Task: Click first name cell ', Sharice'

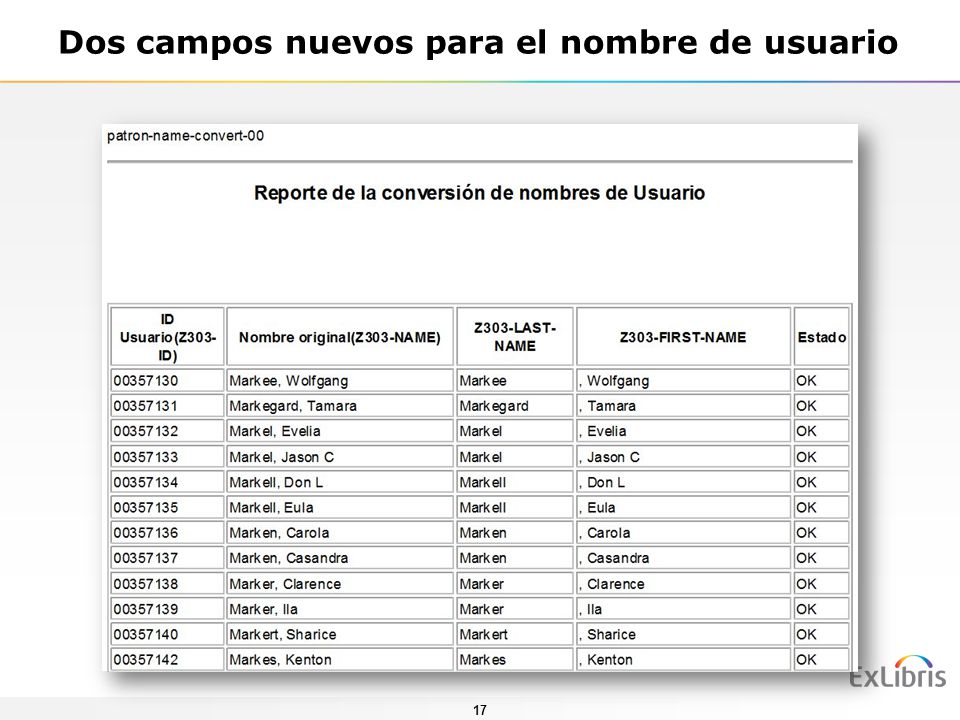Action: point(683,634)
